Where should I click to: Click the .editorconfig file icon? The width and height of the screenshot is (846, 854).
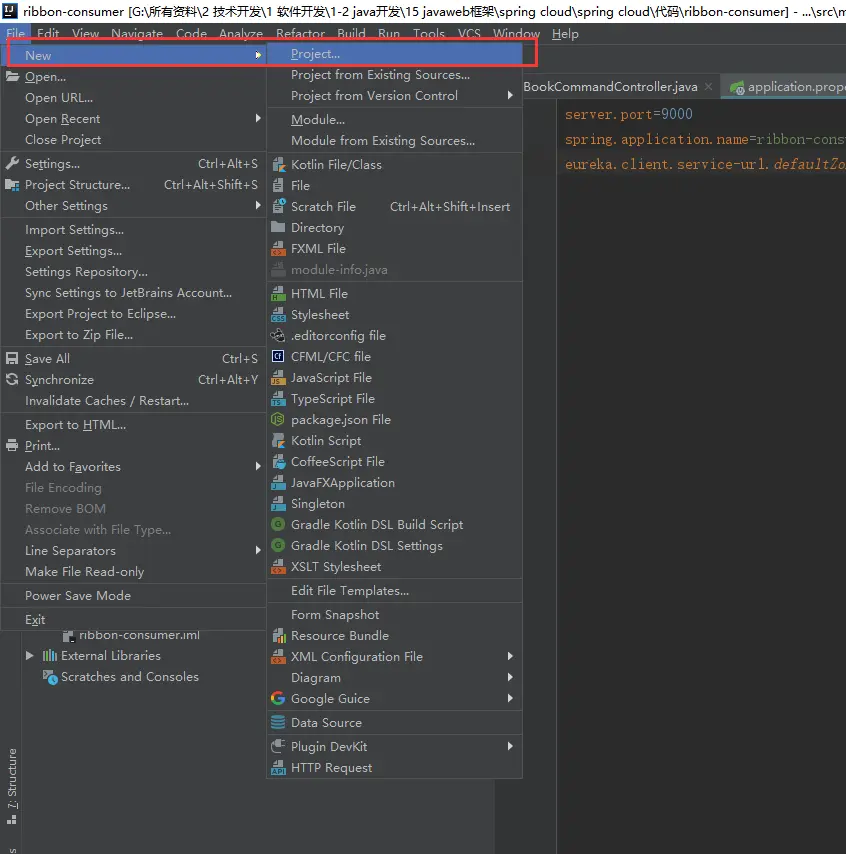[x=278, y=336]
